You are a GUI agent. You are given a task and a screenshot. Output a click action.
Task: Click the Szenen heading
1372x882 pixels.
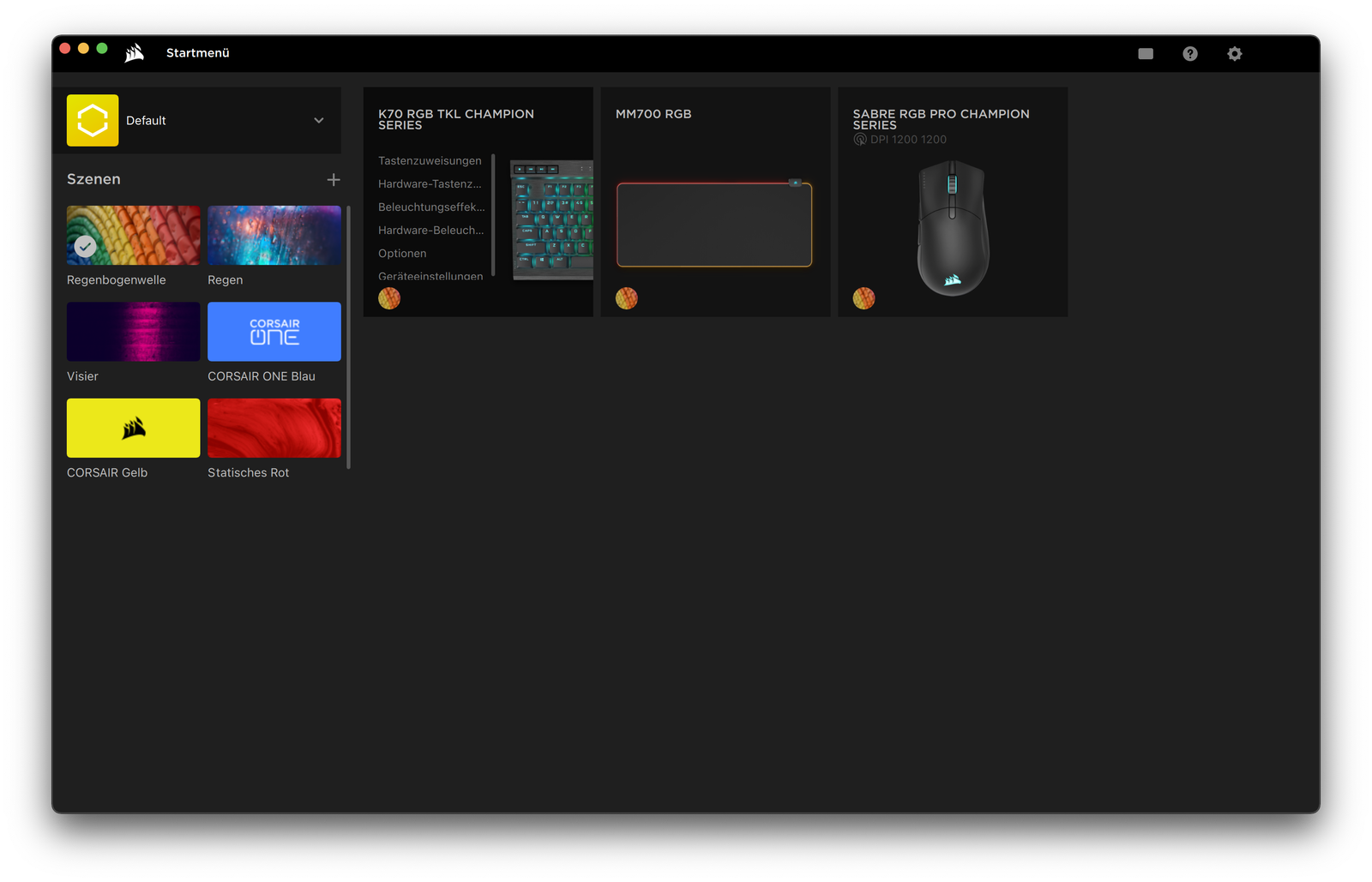pos(93,179)
